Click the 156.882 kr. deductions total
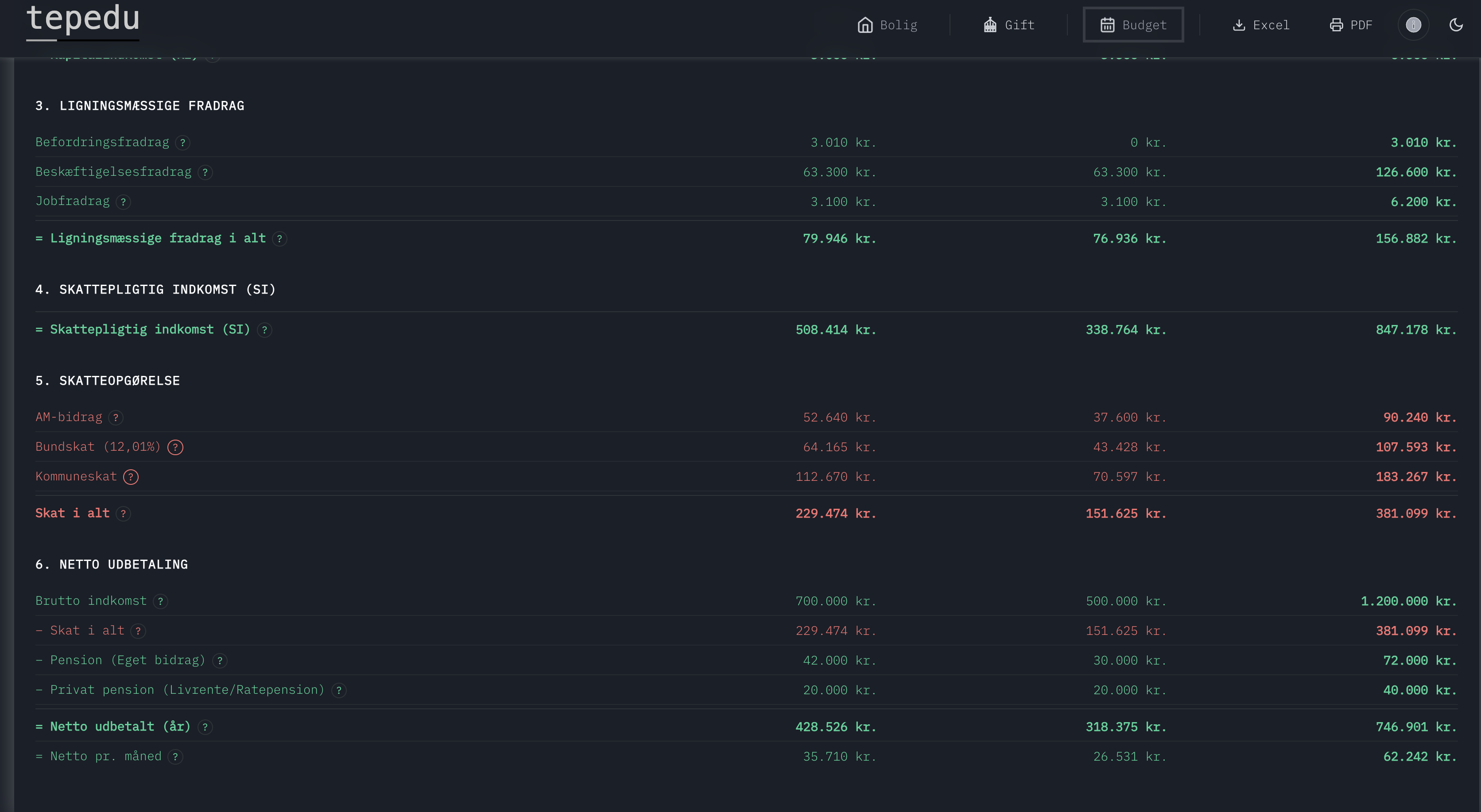 tap(1416, 239)
